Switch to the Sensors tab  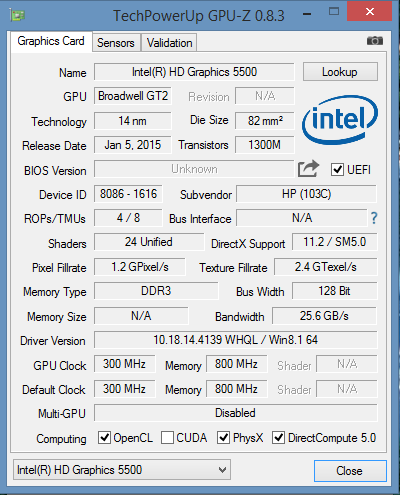pos(116,43)
